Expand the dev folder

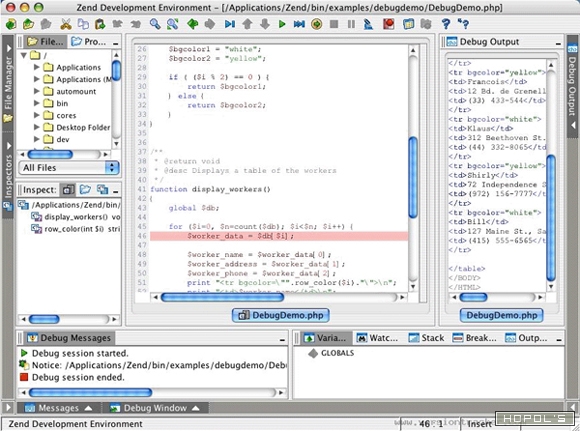pyautogui.click(x=37, y=139)
